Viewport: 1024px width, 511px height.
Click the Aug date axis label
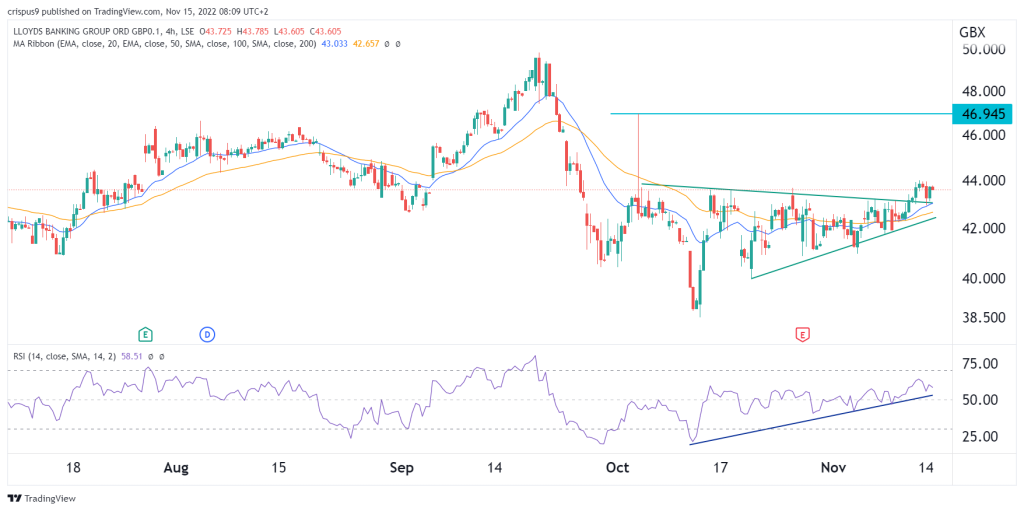pyautogui.click(x=176, y=468)
